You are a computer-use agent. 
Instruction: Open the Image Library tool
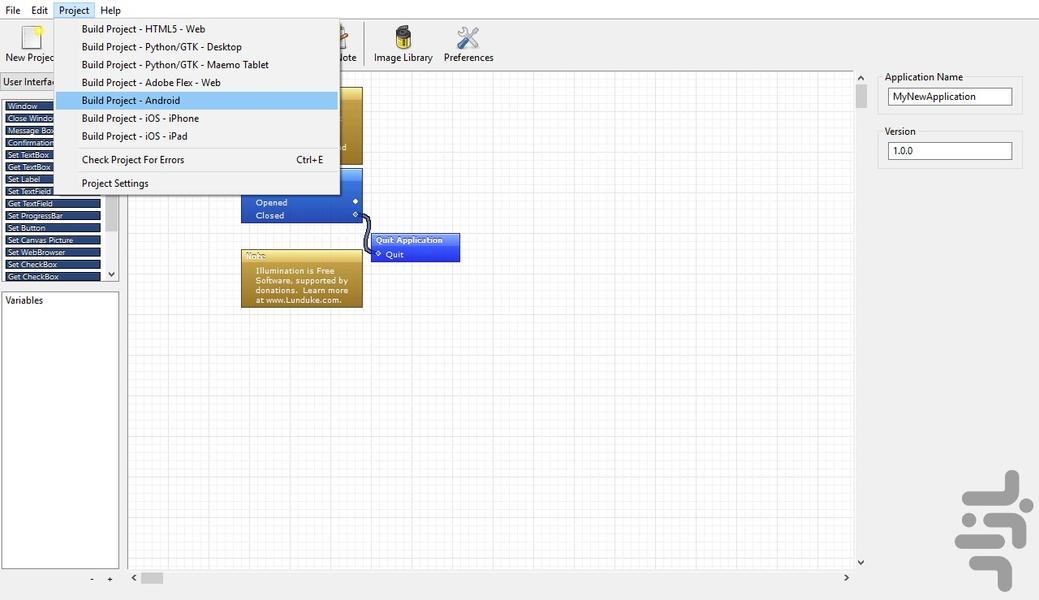403,45
